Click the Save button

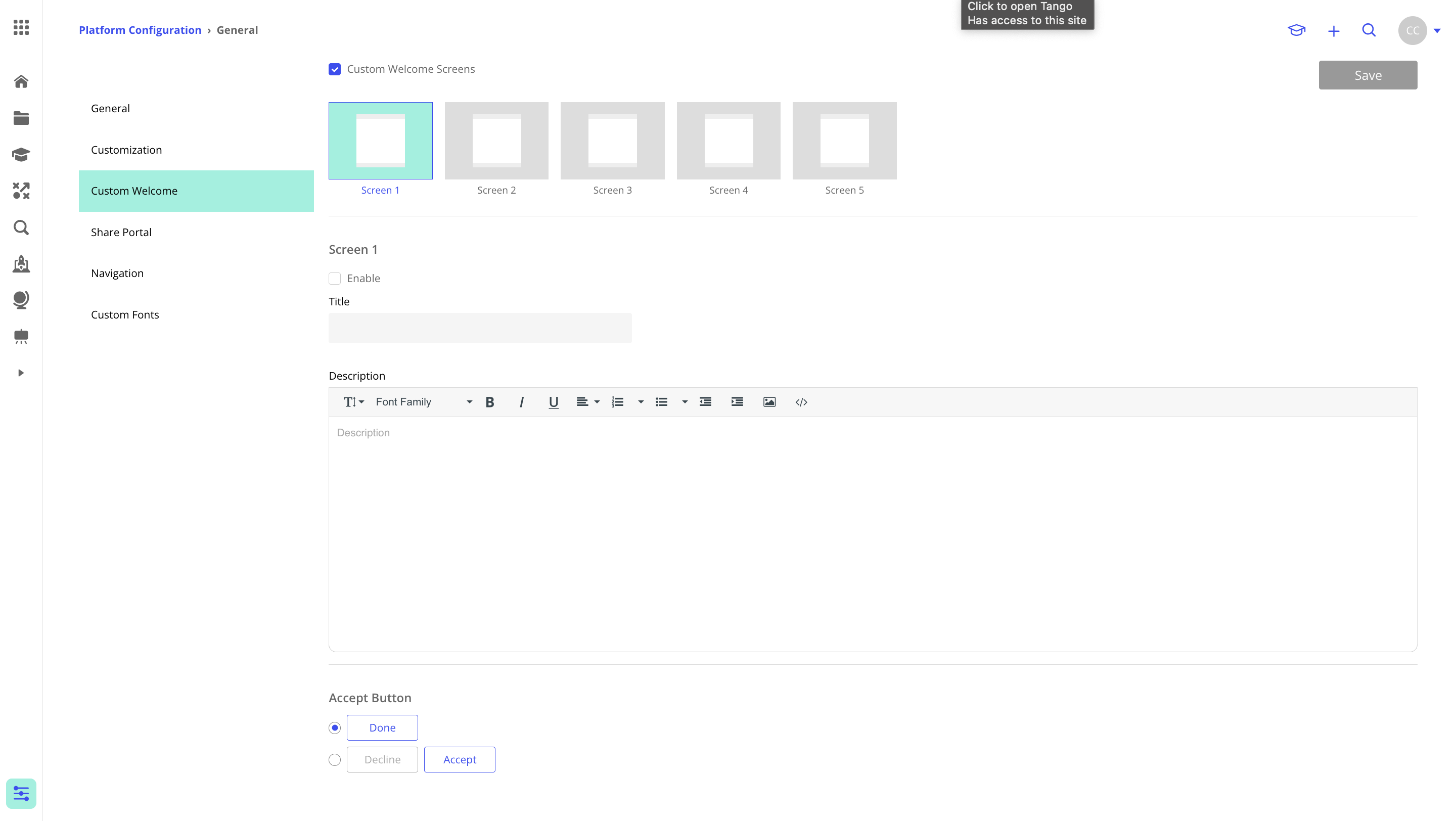pos(1367,75)
